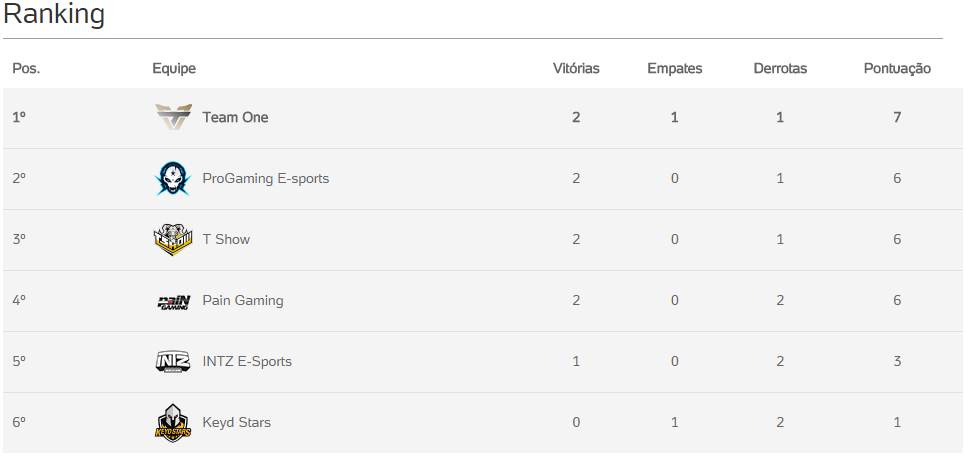The height and width of the screenshot is (459, 966).
Task: Click the T Show team logo
Action: point(173,240)
